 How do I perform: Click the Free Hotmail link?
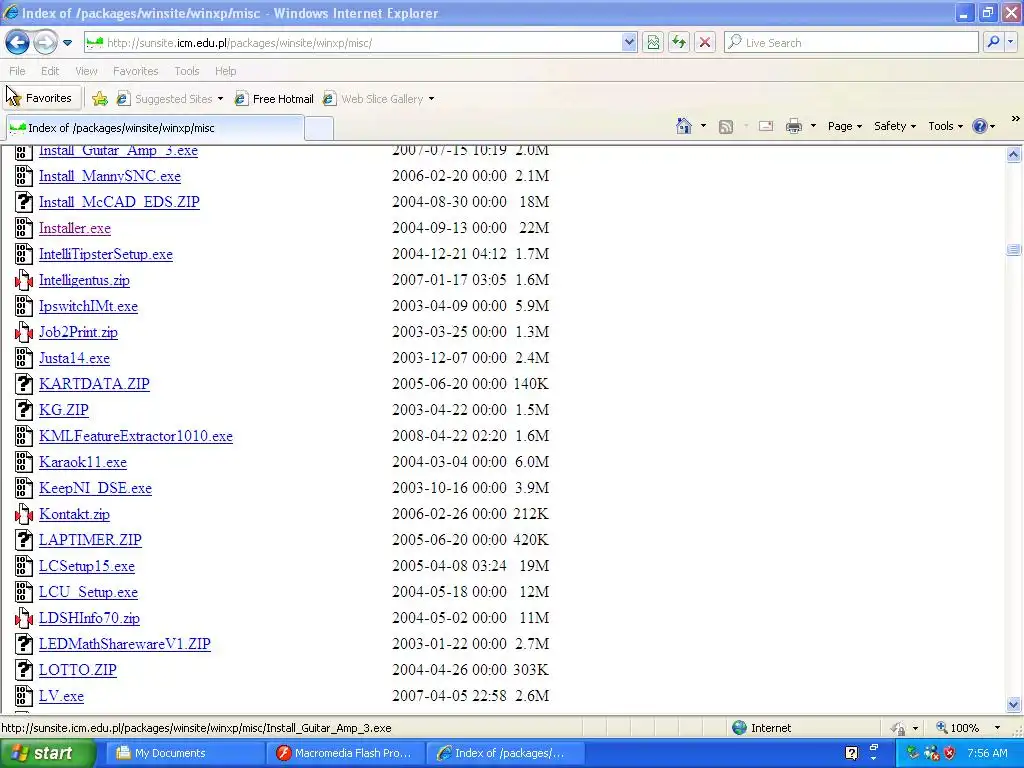tap(274, 99)
